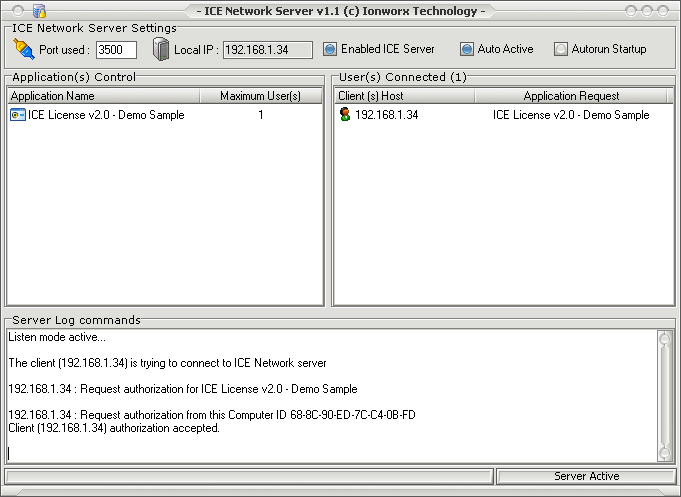This screenshot has height=497, width=681.
Task: Click the 'authorization accepted' log line
Action: tap(114, 428)
